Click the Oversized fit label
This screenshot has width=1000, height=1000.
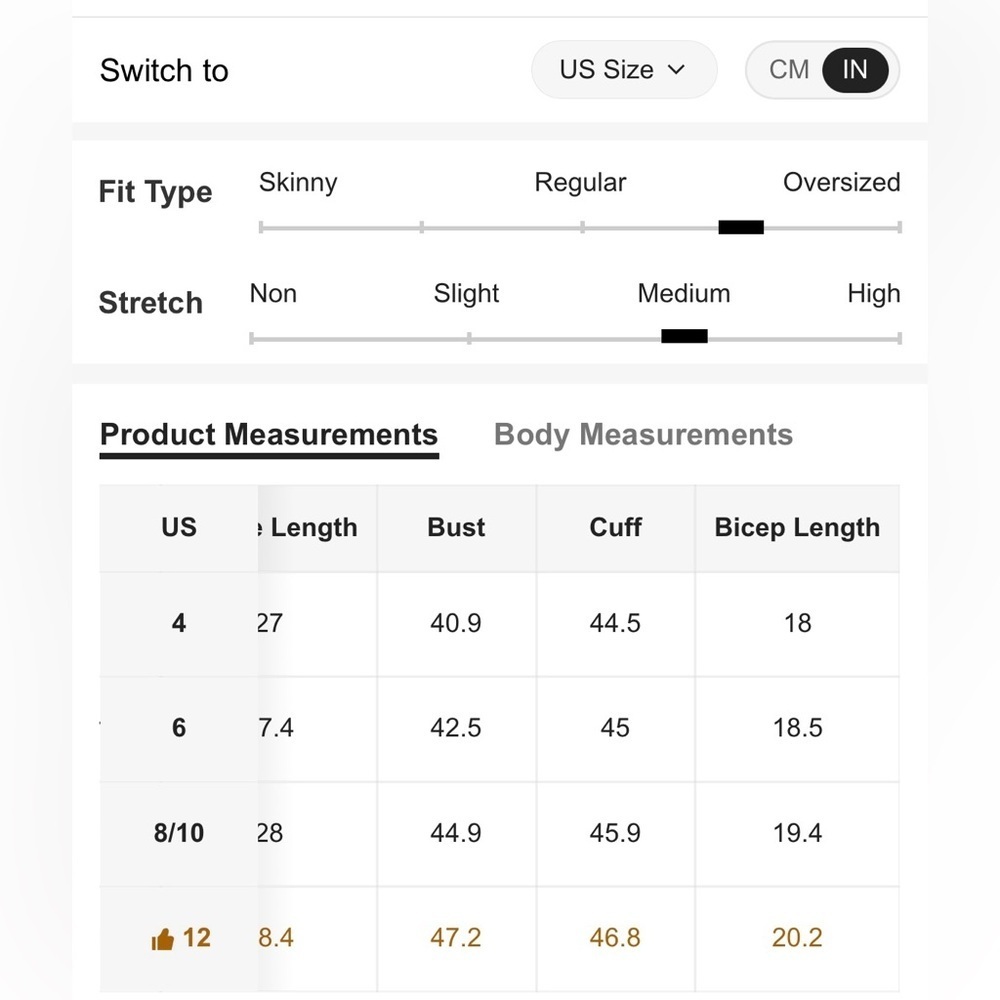click(x=841, y=182)
